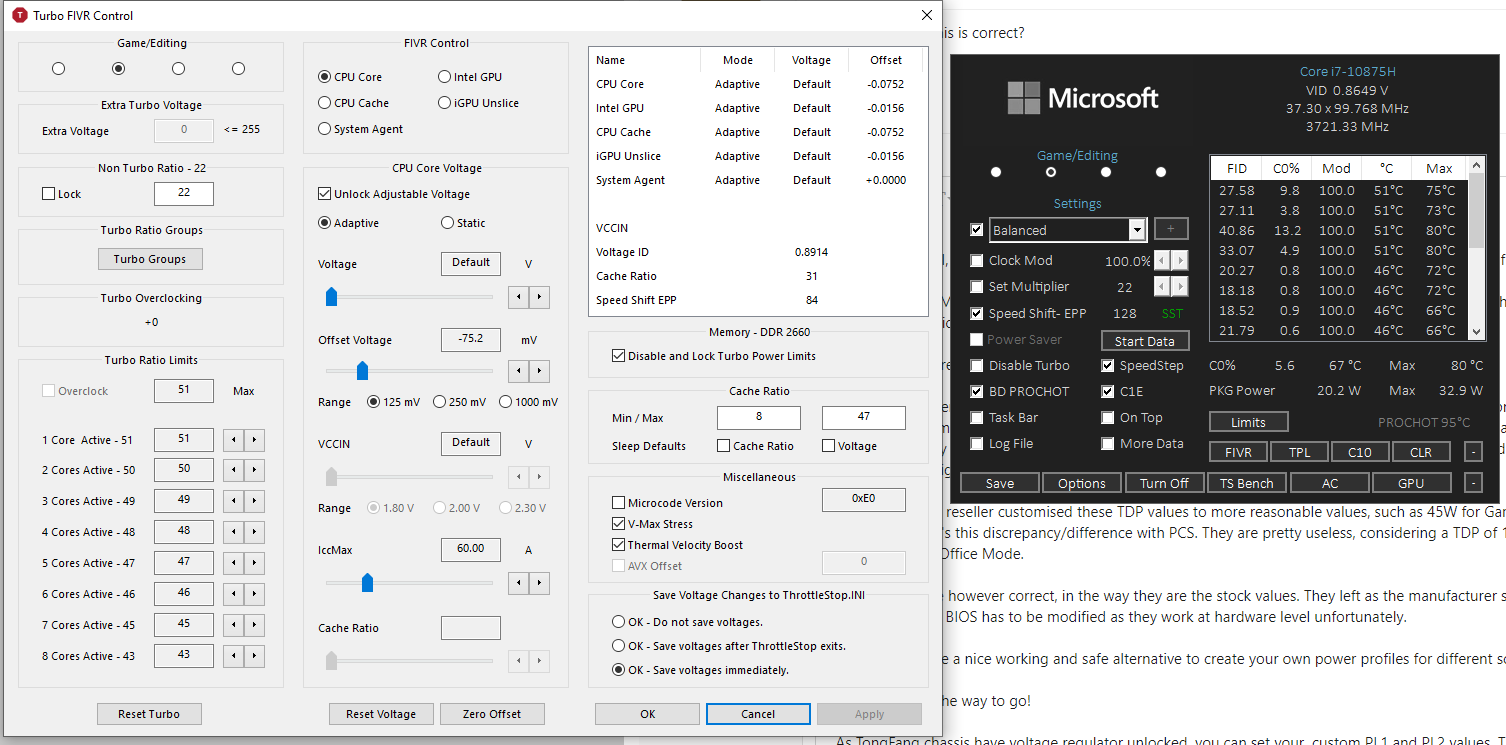Decrease 3 Cores Active ratio with left arrow
1506x745 pixels.
tap(231, 501)
